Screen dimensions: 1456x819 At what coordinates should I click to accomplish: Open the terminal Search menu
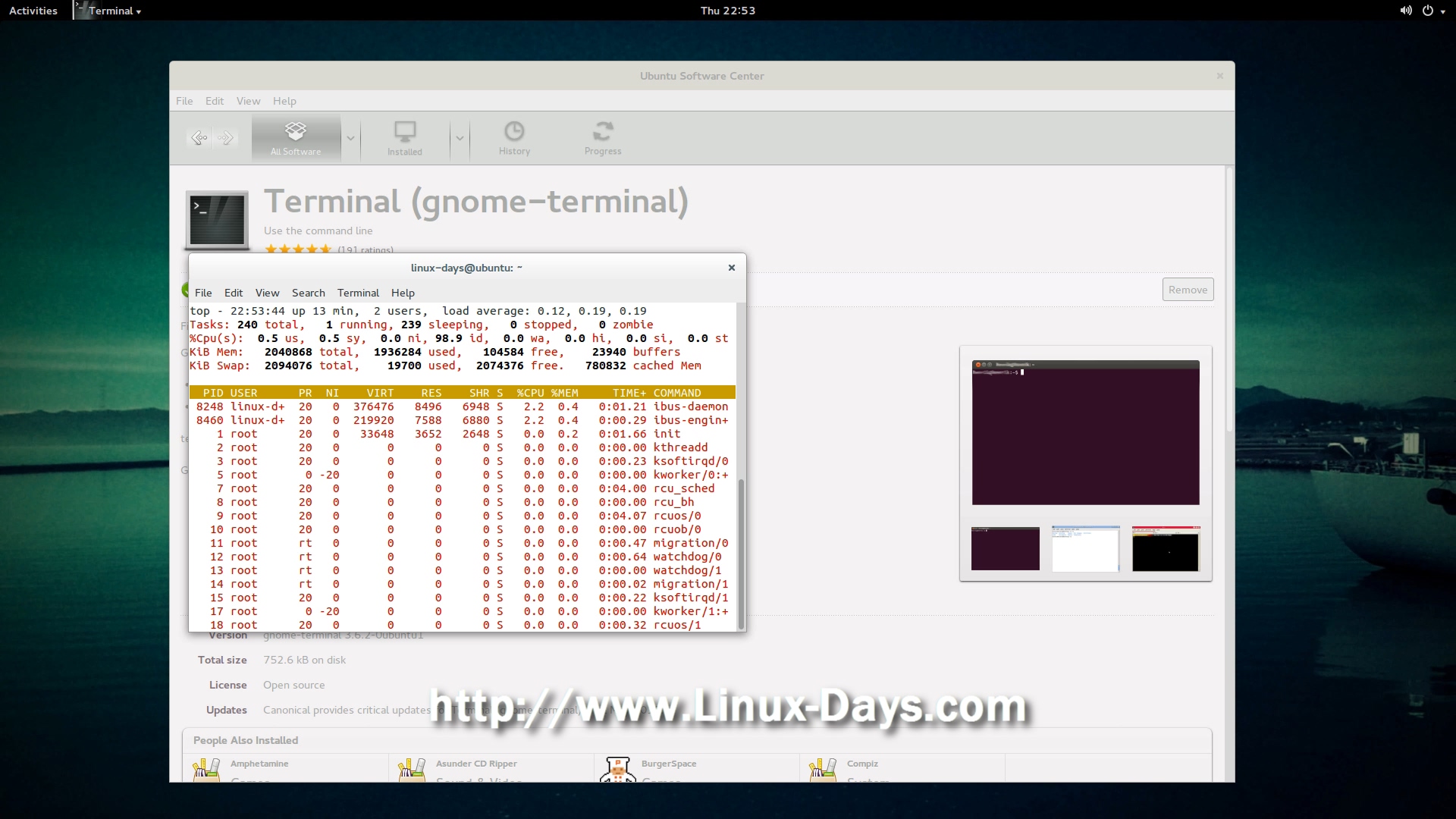pyautogui.click(x=308, y=293)
